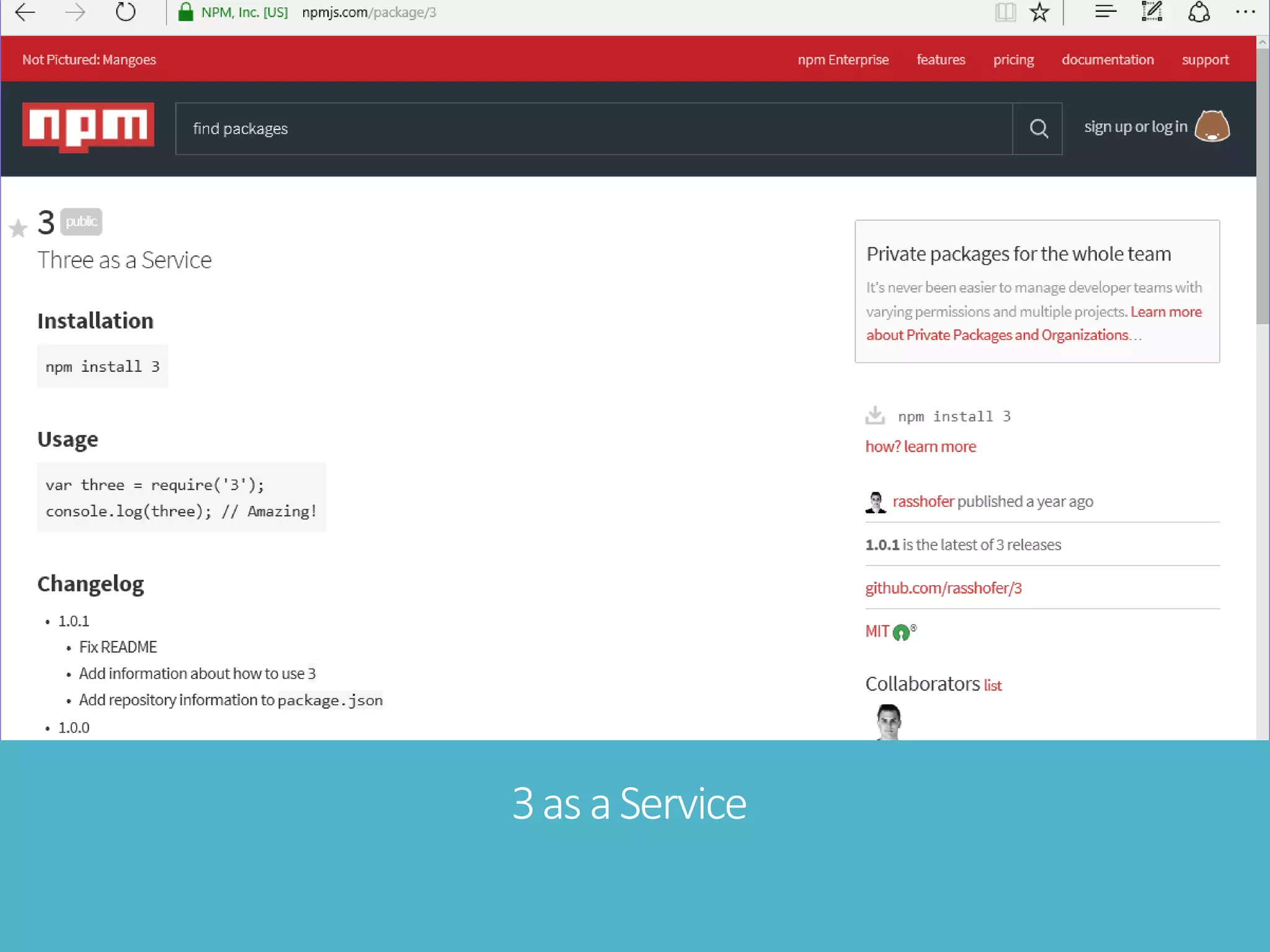The image size is (1270, 952).
Task: Click the browser refresh icon
Action: coord(125,12)
